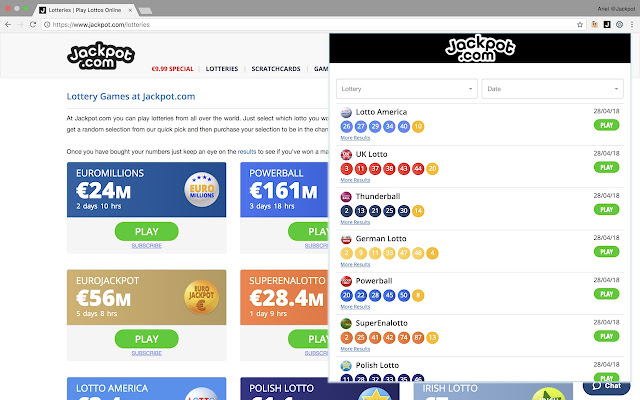The height and width of the screenshot is (400, 640).
Task: Click the POLISH LOTTO card on website
Action: [x=320, y=389]
